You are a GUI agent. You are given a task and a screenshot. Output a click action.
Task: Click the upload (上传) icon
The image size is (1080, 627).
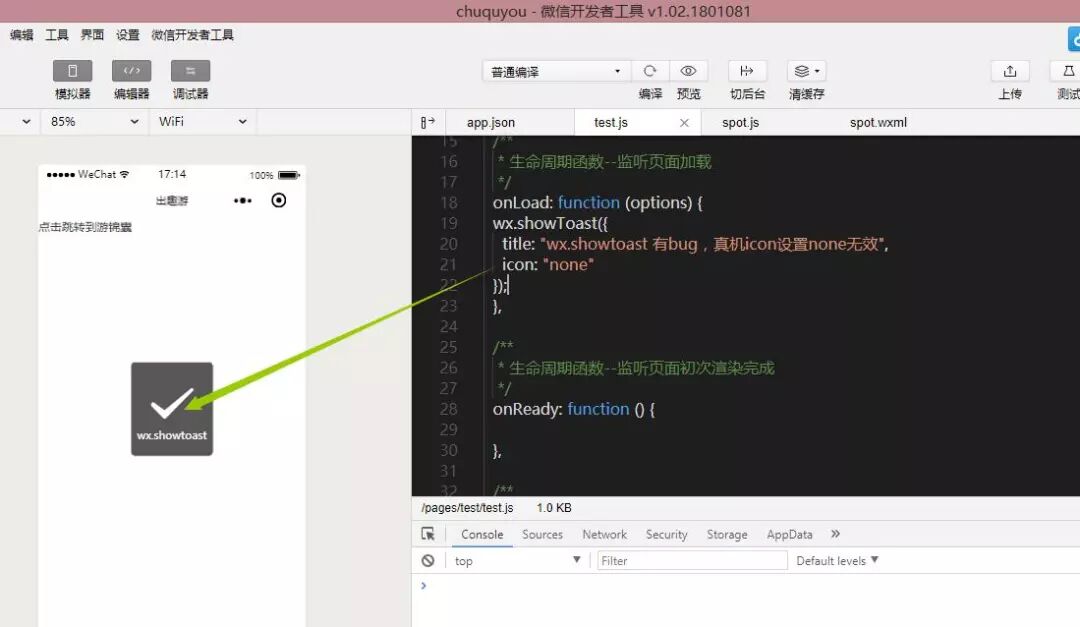point(1010,71)
